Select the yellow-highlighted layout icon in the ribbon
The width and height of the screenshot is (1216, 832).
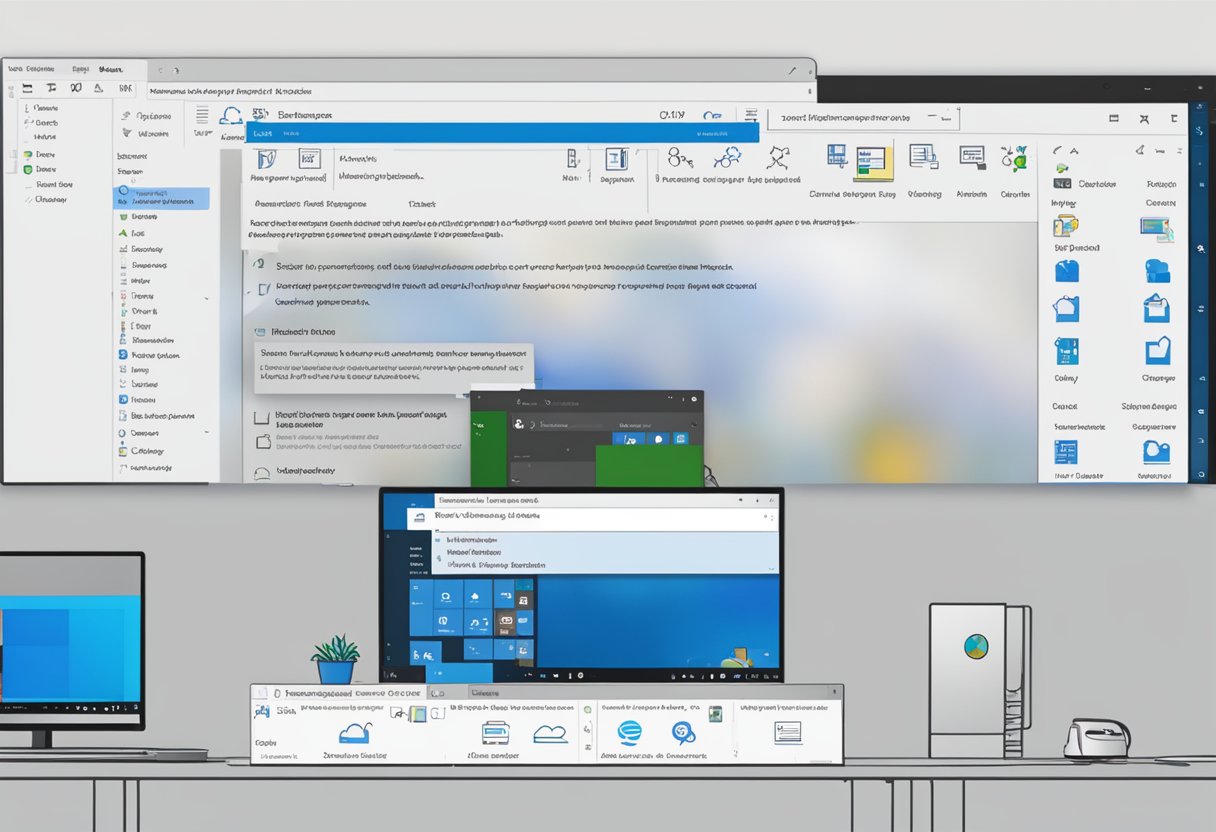coord(871,162)
